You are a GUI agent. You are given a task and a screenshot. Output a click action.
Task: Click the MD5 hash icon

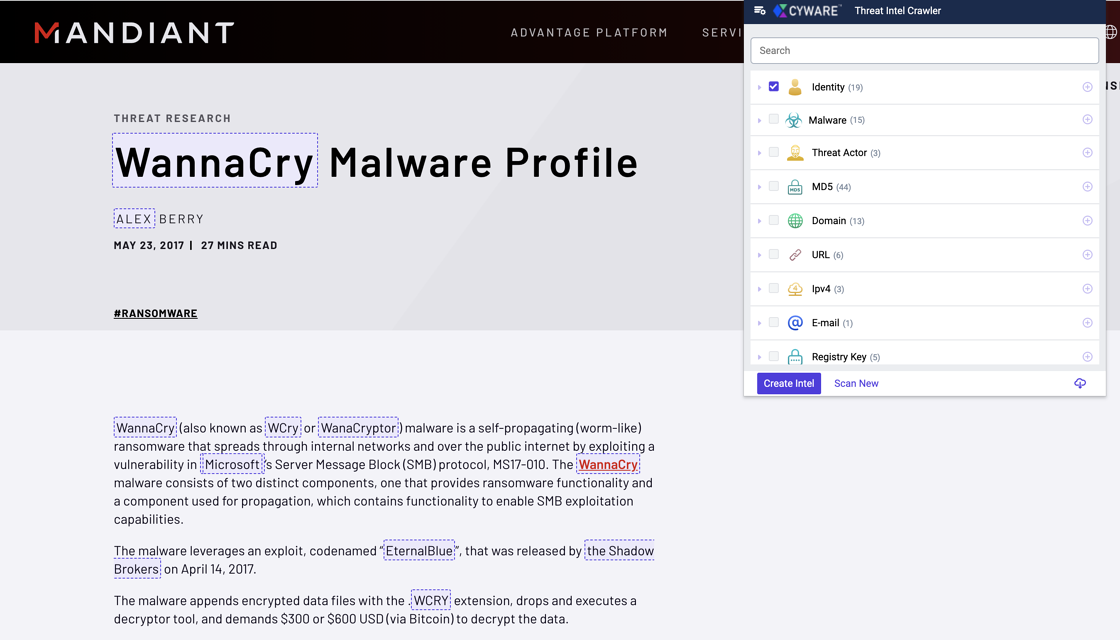click(795, 187)
